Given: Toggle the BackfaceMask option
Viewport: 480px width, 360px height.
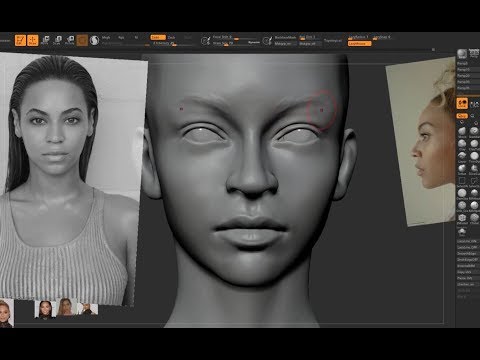Looking at the screenshot, I should pyautogui.click(x=285, y=37).
